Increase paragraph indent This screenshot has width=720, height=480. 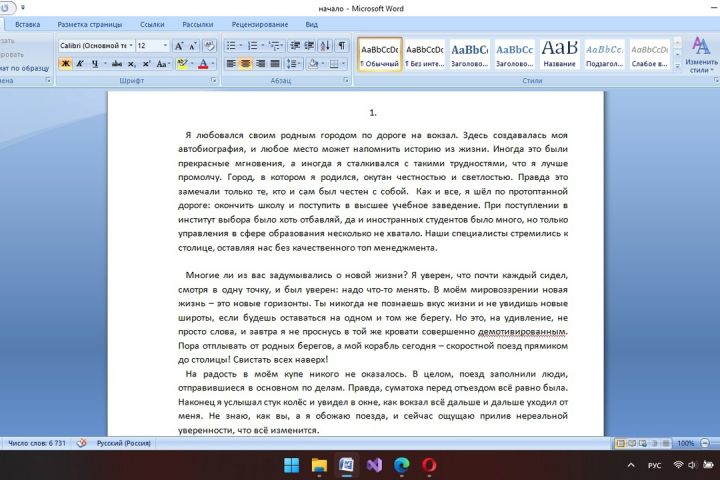pos(309,46)
